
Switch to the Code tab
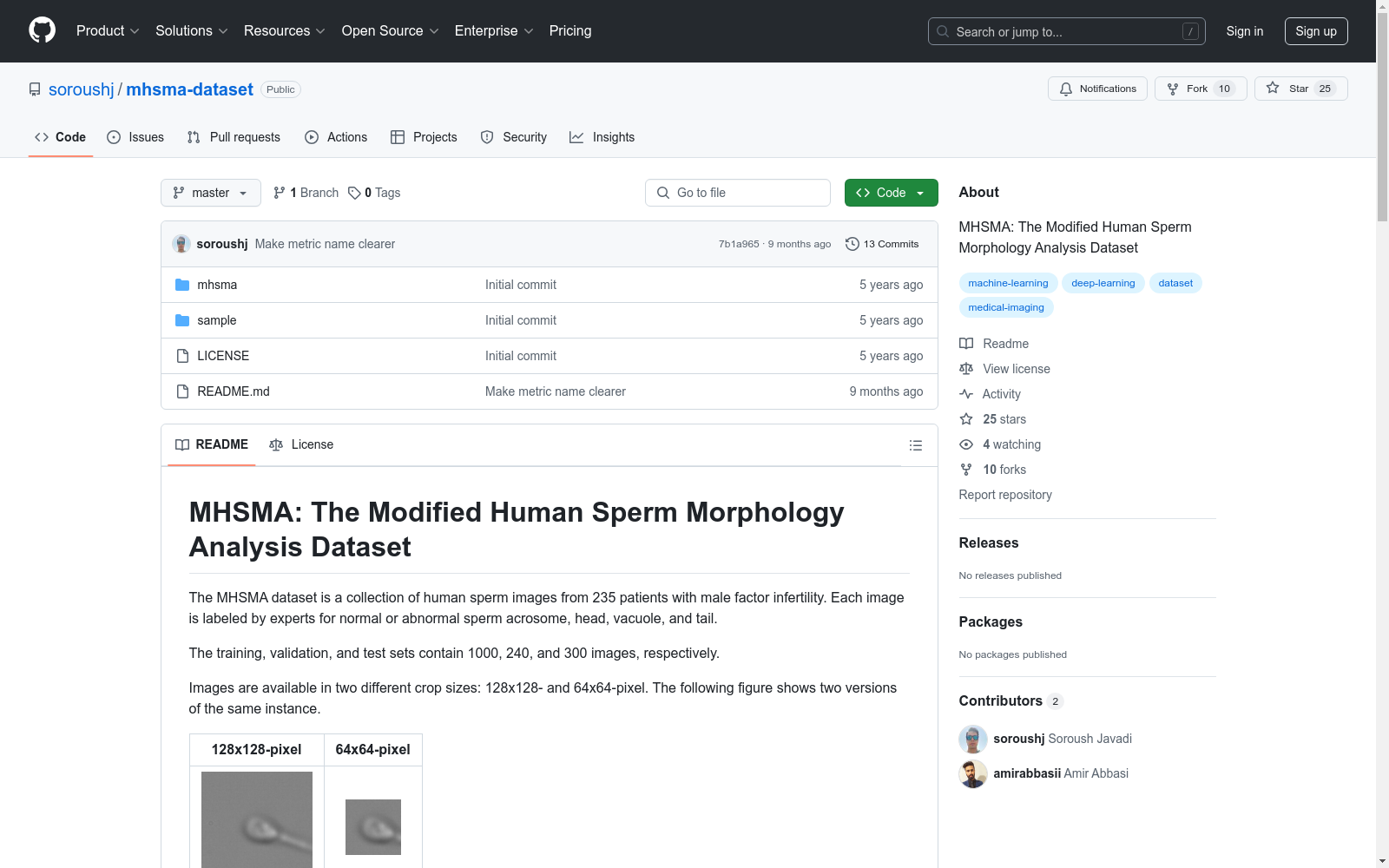click(61, 137)
